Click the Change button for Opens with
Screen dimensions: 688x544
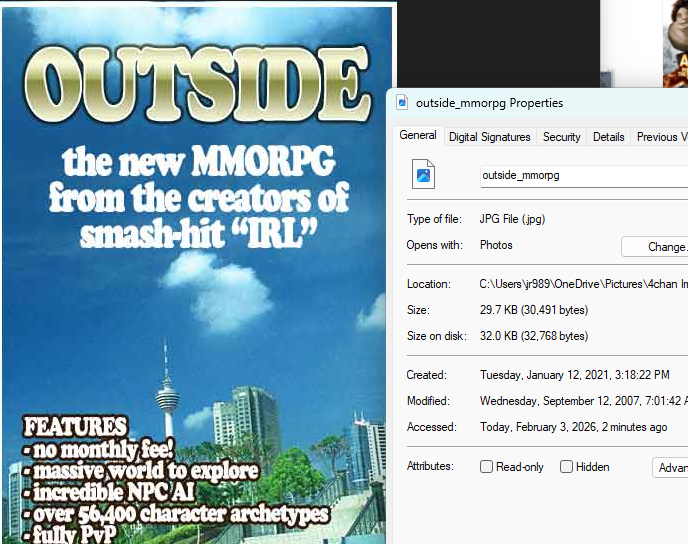655,247
